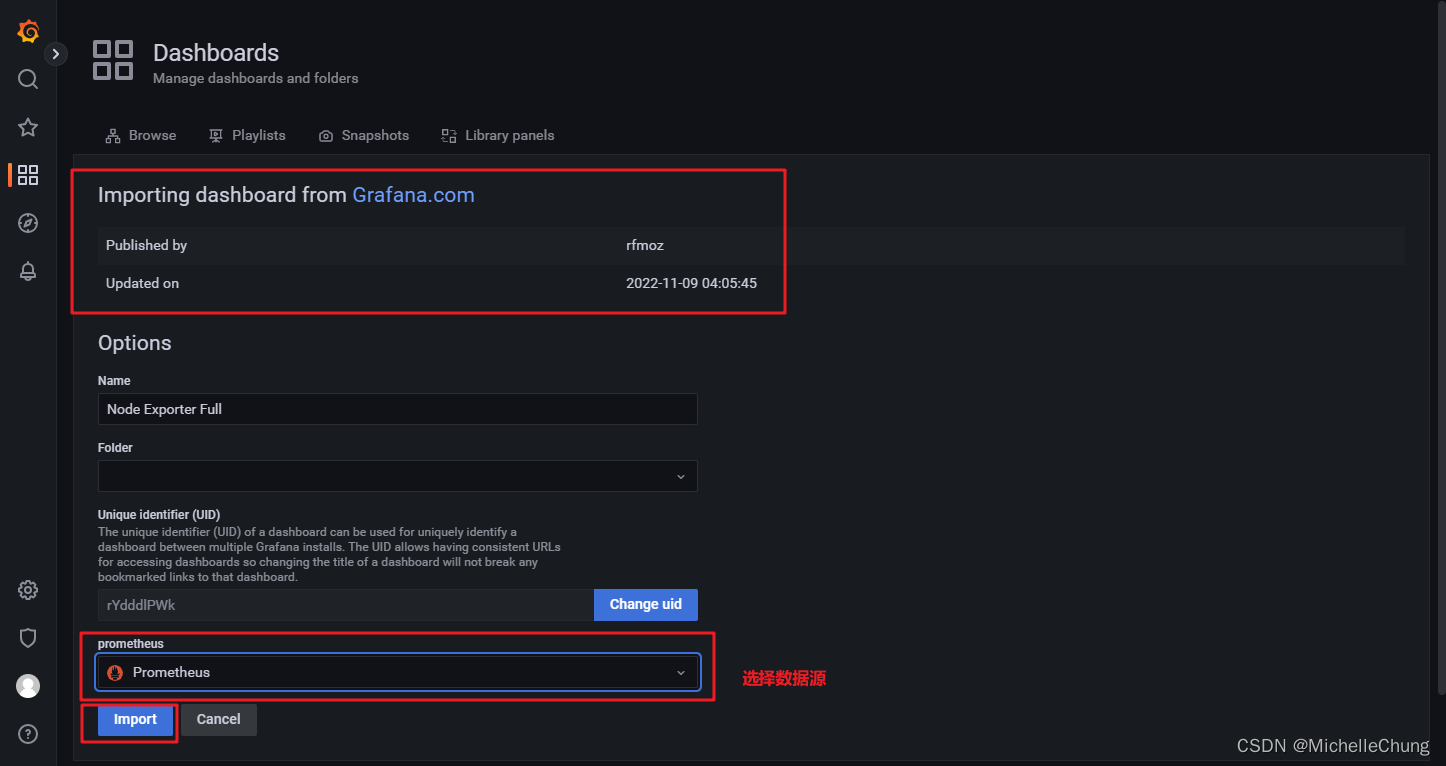Click the Import button
Image resolution: width=1446 pixels, height=766 pixels.
click(135, 719)
